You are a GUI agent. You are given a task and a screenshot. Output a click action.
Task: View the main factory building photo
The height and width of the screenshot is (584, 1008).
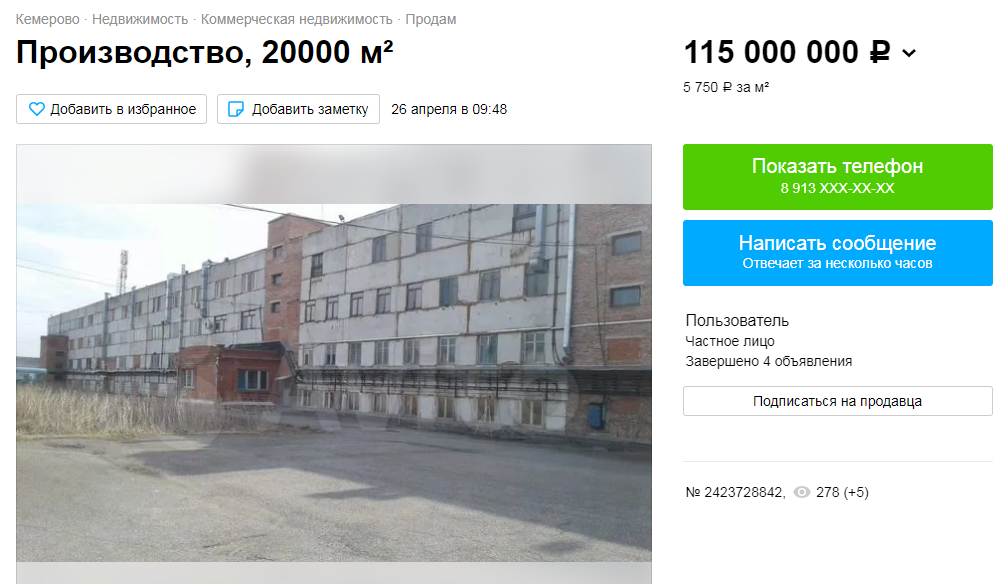(334, 382)
